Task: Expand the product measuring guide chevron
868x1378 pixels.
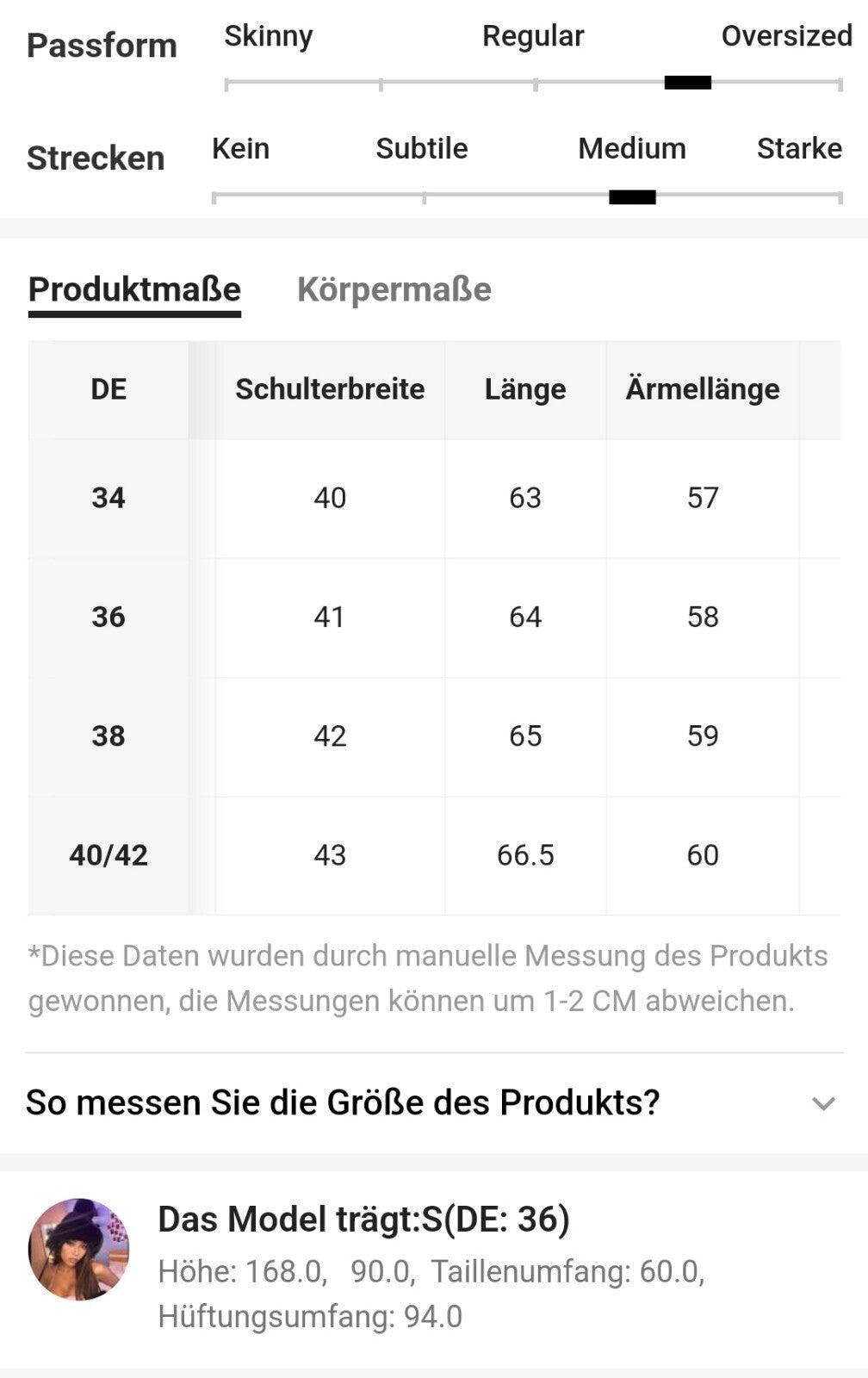Action: tap(823, 1103)
